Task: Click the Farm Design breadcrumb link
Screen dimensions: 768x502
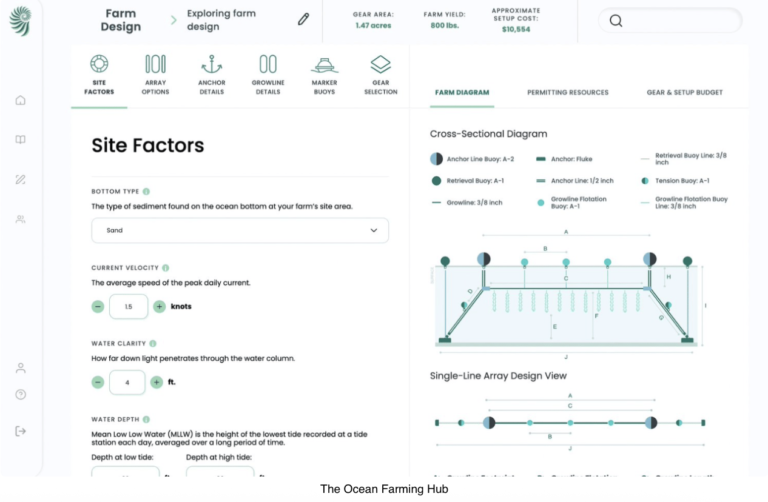Action: point(120,20)
